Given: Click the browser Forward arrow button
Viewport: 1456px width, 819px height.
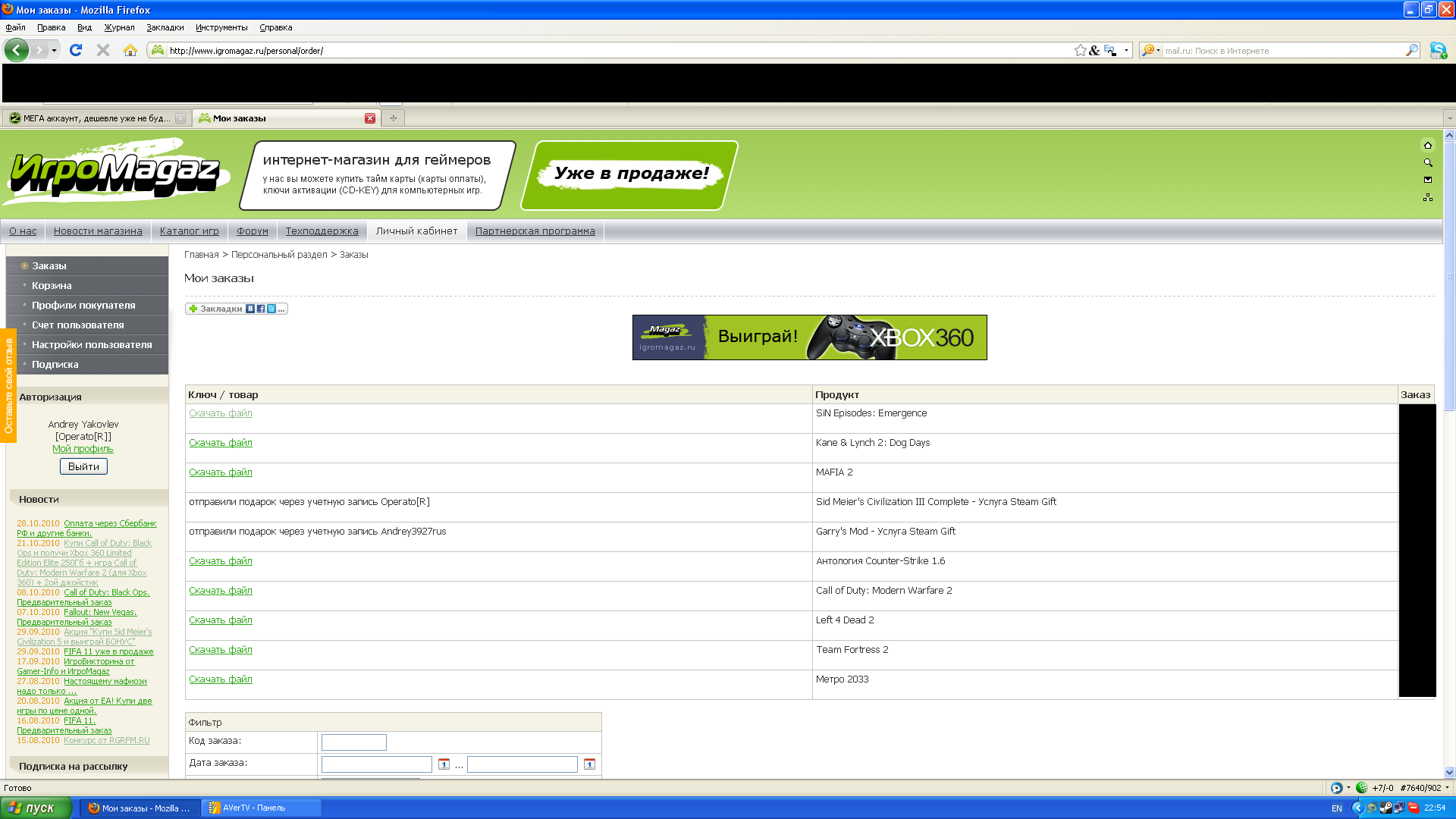Looking at the screenshot, I should click(39, 50).
